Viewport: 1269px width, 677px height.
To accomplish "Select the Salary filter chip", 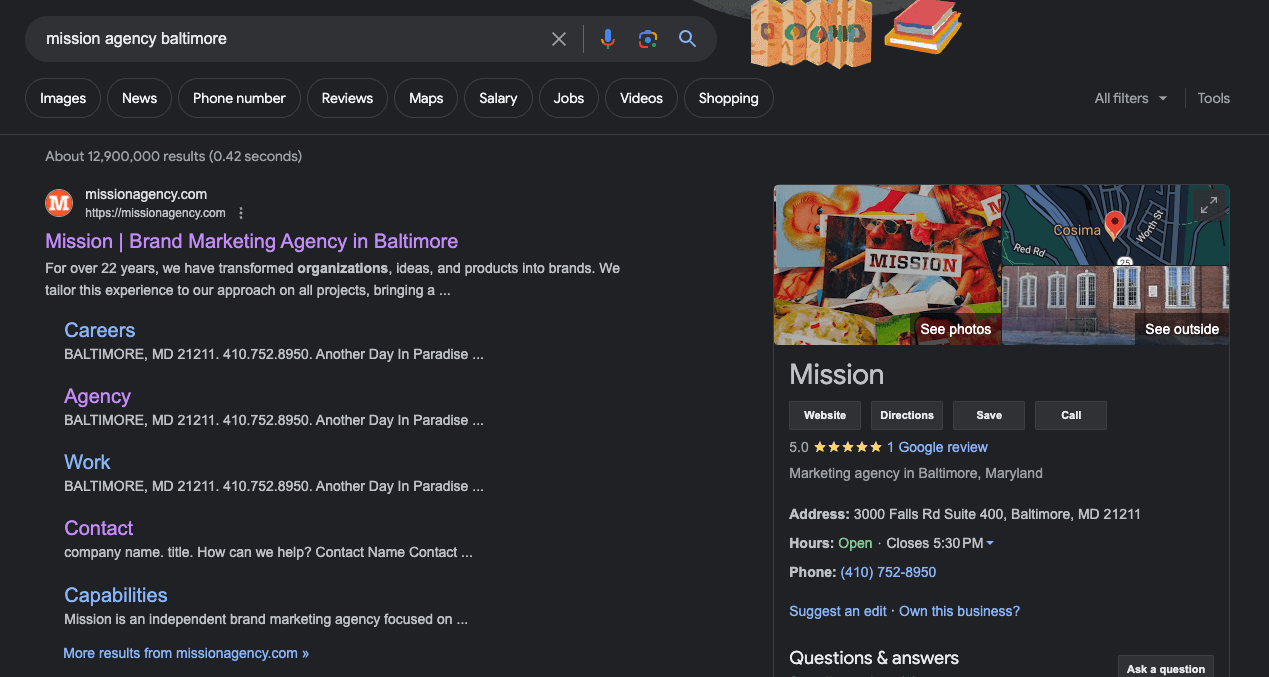I will click(x=498, y=98).
